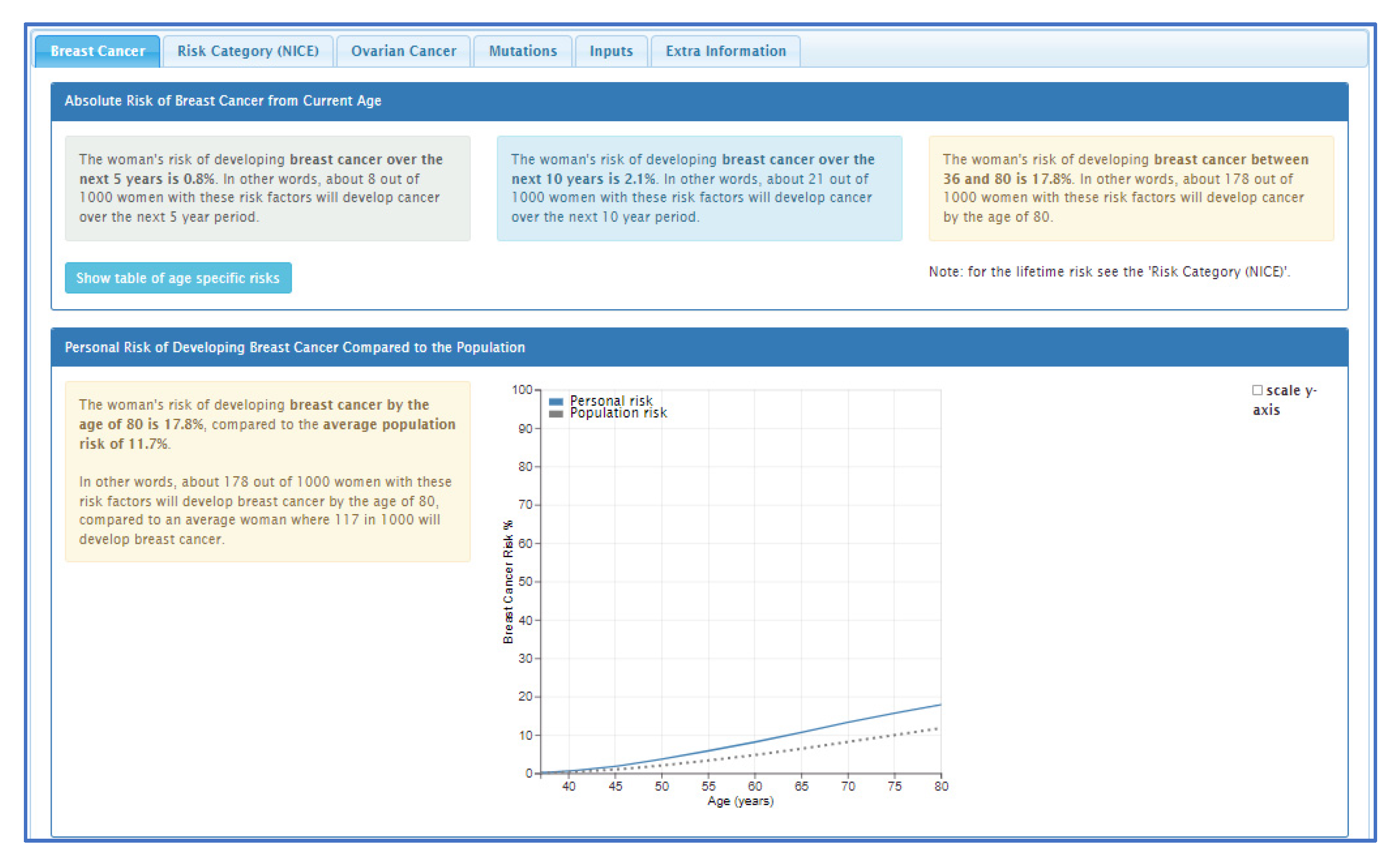Image resolution: width=1399 pixels, height=868 pixels.
Task: Select the Mutations tab
Action: tap(523, 51)
